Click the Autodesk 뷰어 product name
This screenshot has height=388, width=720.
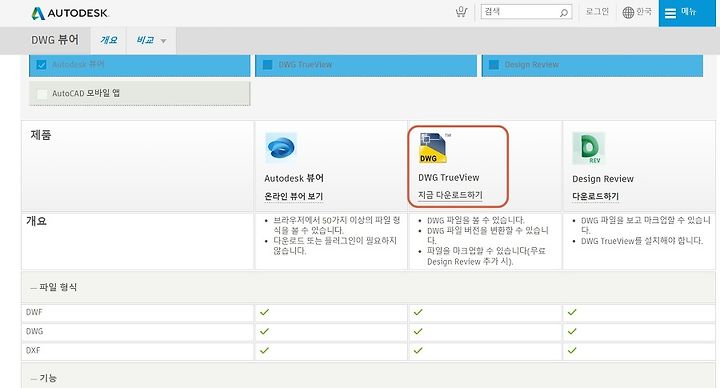[294, 178]
